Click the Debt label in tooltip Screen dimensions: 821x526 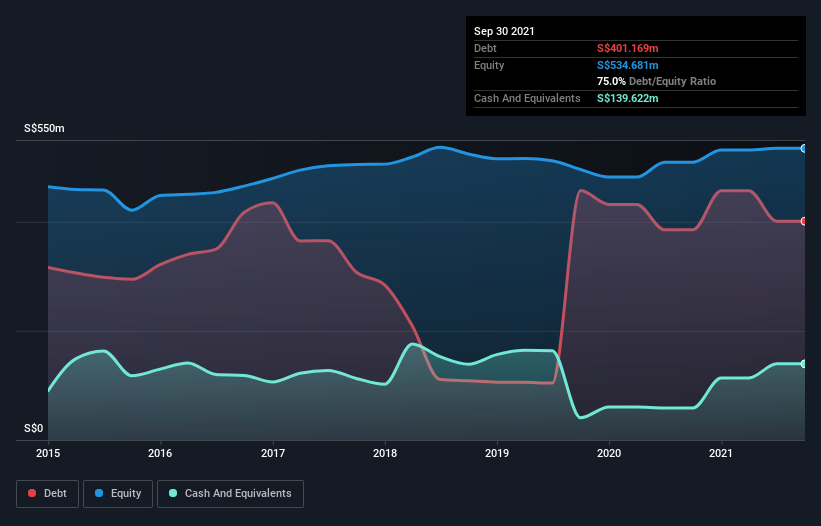click(x=485, y=48)
